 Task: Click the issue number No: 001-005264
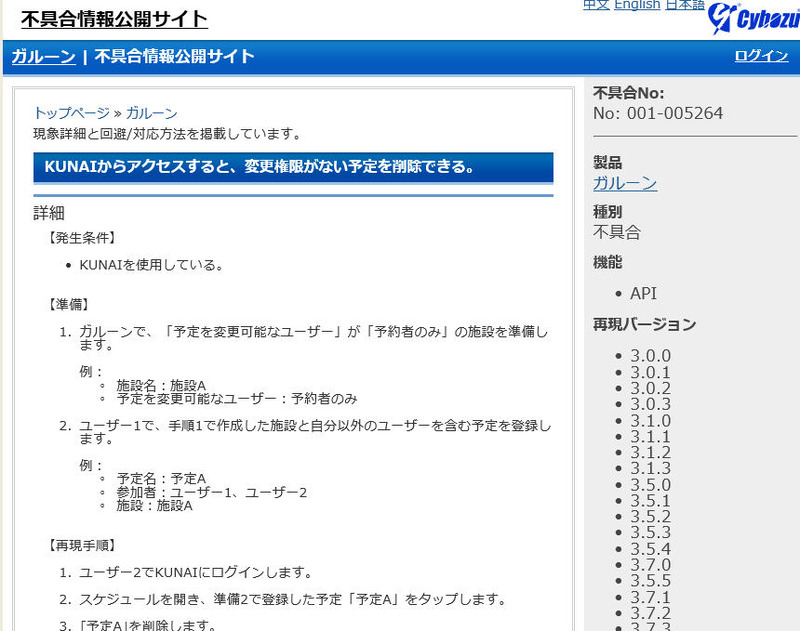click(657, 113)
